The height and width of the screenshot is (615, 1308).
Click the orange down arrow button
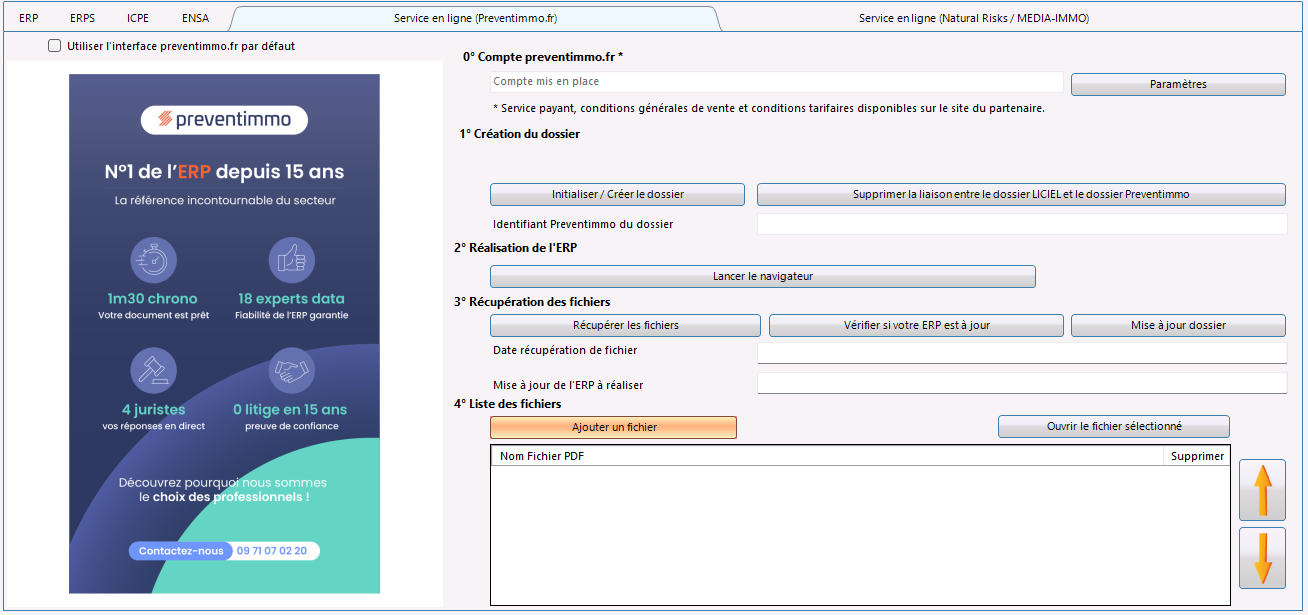(x=1262, y=558)
